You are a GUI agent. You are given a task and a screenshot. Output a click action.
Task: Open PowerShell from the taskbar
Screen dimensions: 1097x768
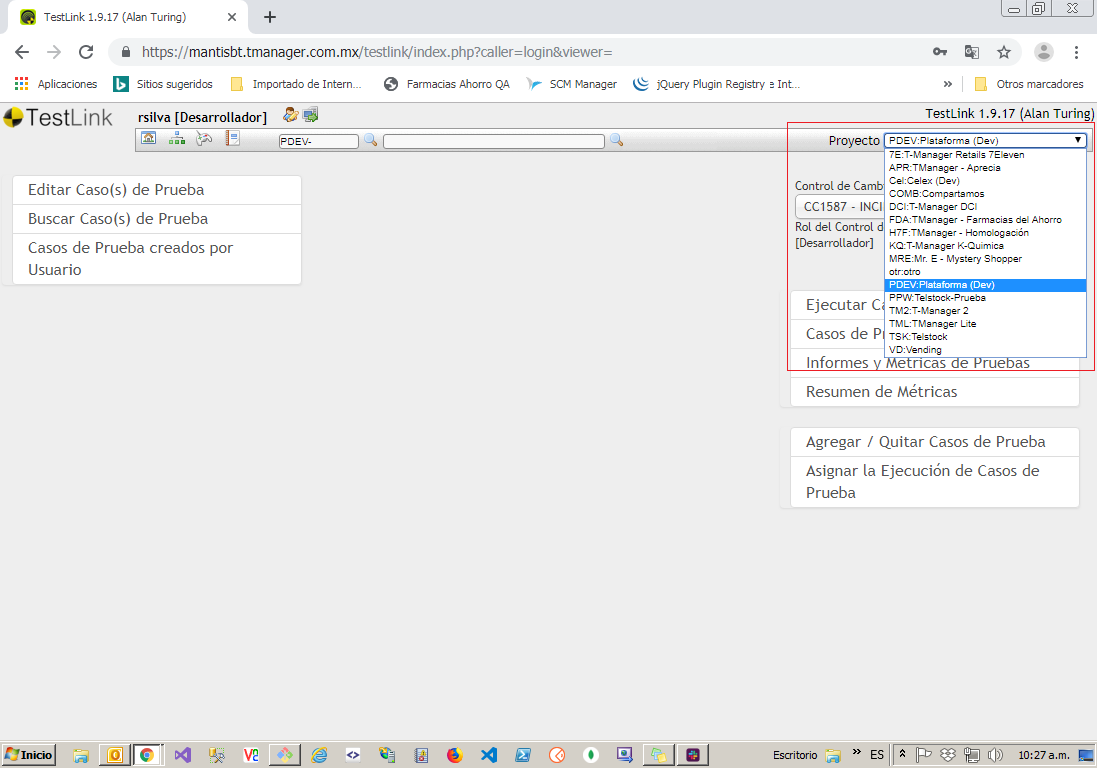523,755
